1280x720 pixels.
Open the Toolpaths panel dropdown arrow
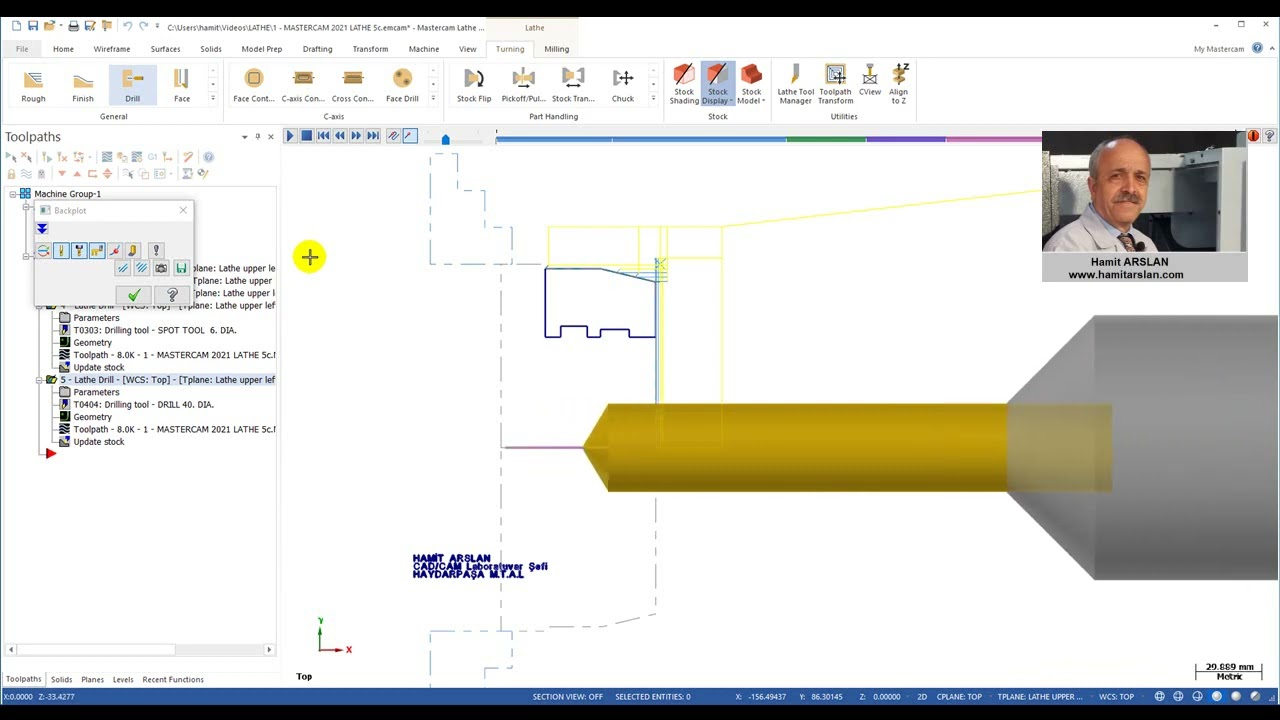point(244,137)
